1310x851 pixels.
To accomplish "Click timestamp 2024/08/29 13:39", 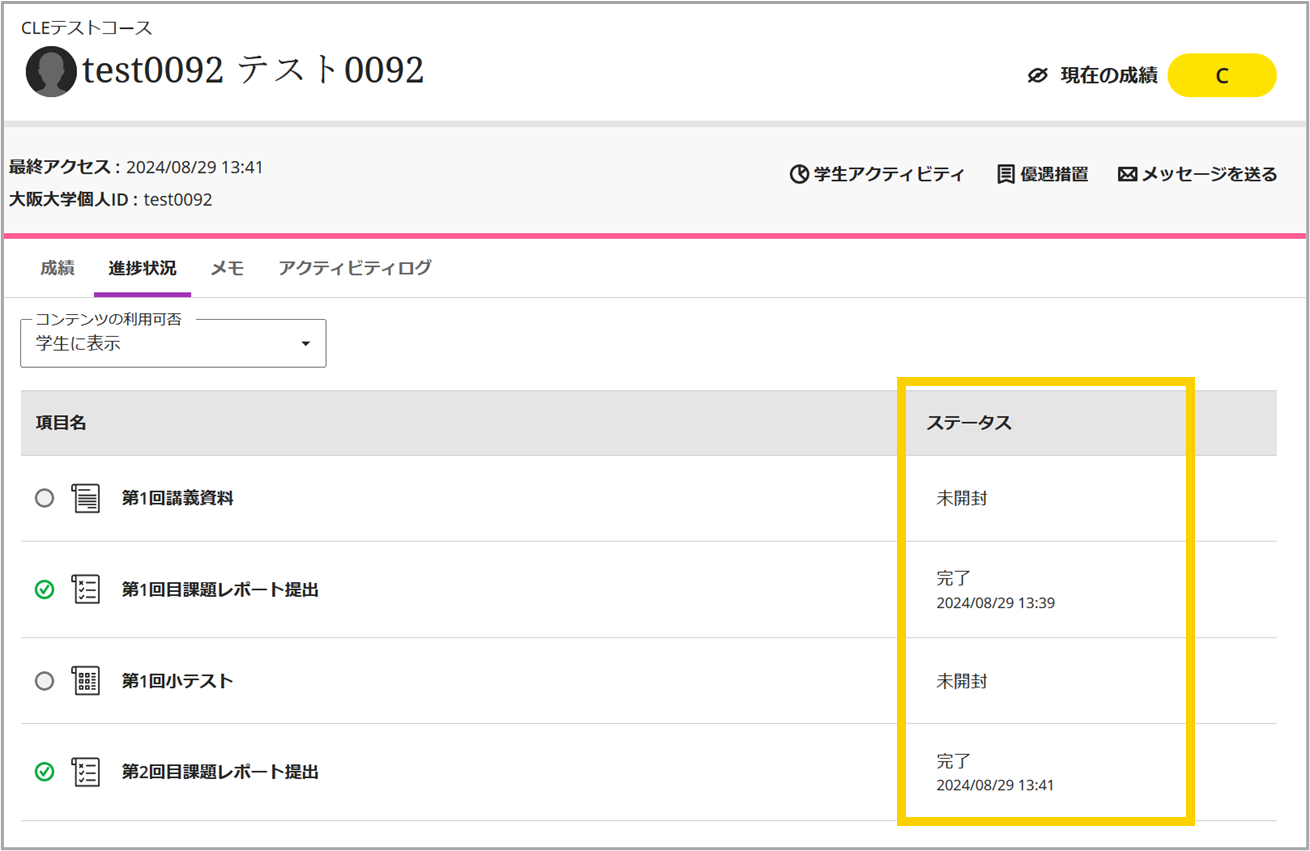I will click(x=995, y=603).
